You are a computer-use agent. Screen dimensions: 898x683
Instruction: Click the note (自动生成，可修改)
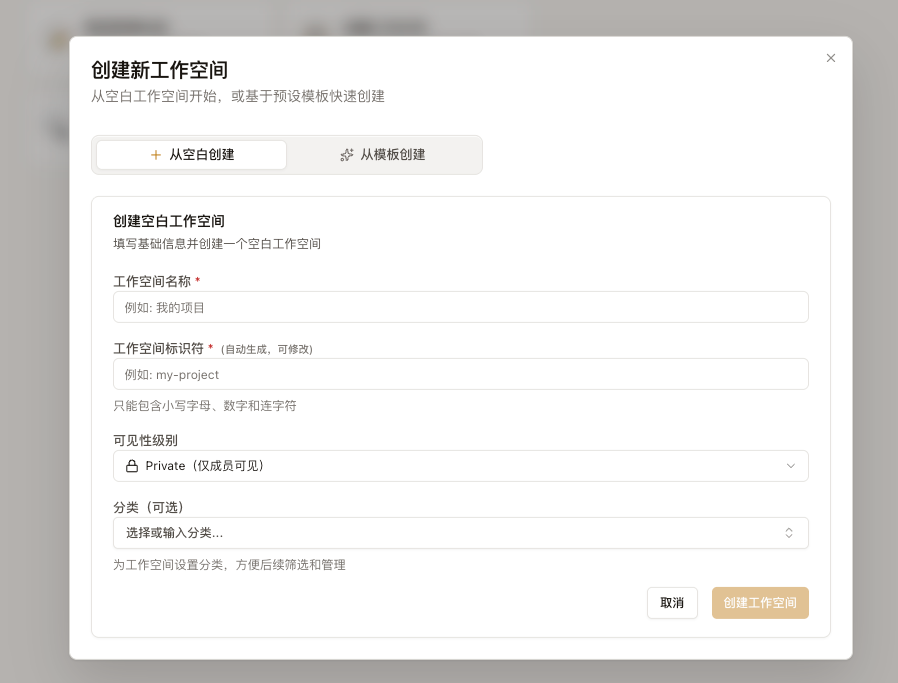click(x=266, y=349)
